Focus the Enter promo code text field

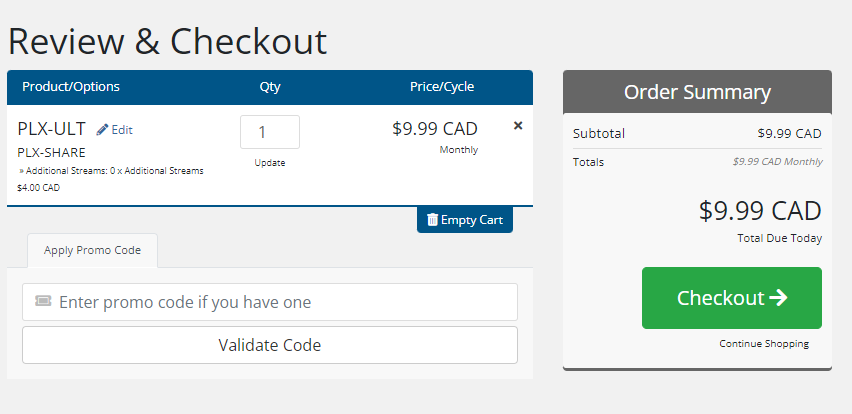(270, 302)
